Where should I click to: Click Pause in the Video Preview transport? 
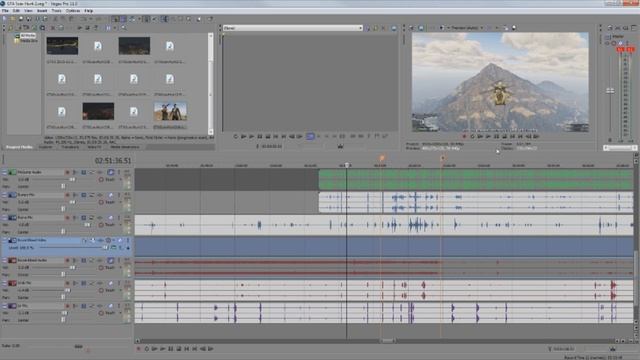tap(496, 136)
